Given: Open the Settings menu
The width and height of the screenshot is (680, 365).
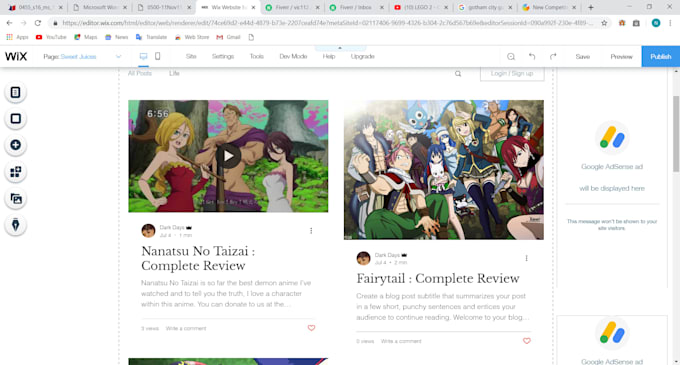Looking at the screenshot, I should (223, 56).
